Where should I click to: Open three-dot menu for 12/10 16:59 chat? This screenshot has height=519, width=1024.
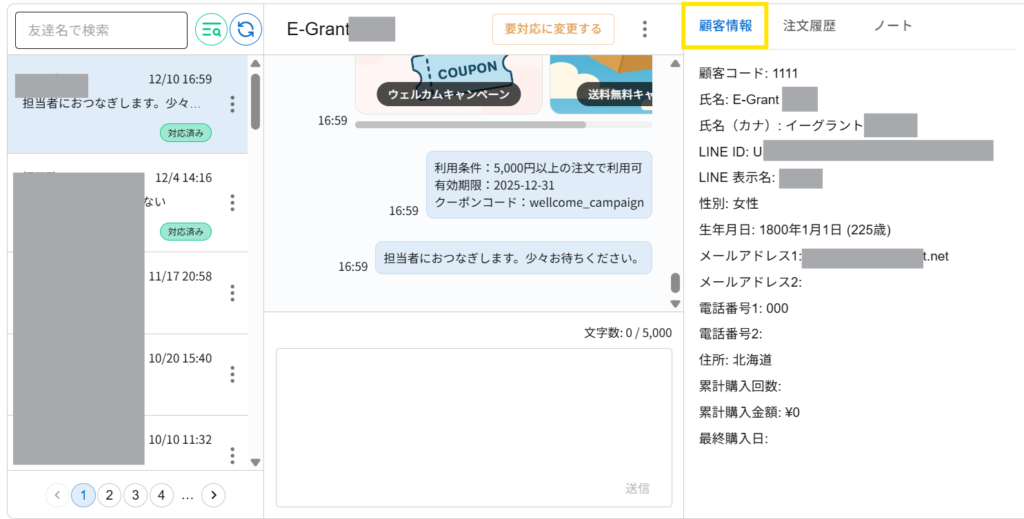tap(233, 104)
